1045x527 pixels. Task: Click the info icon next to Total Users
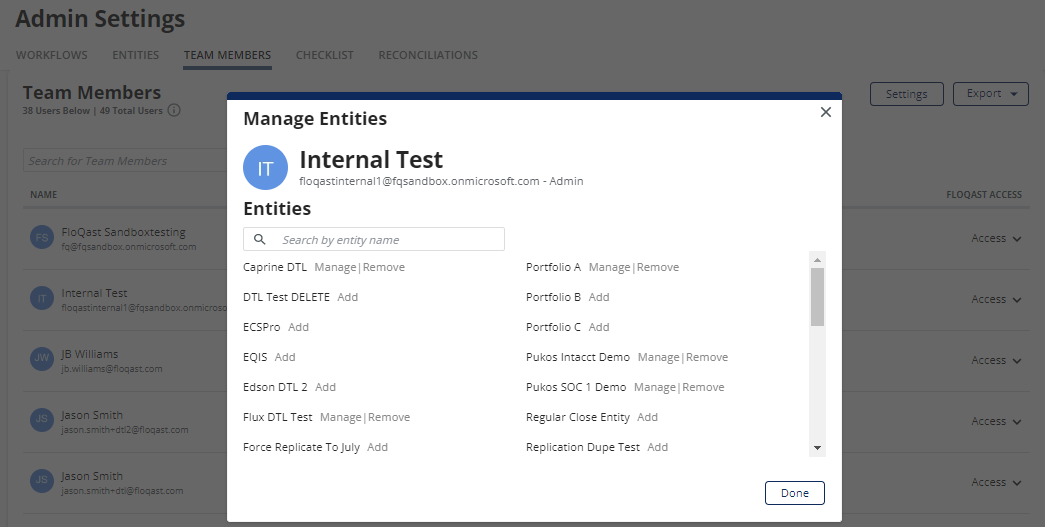[174, 111]
